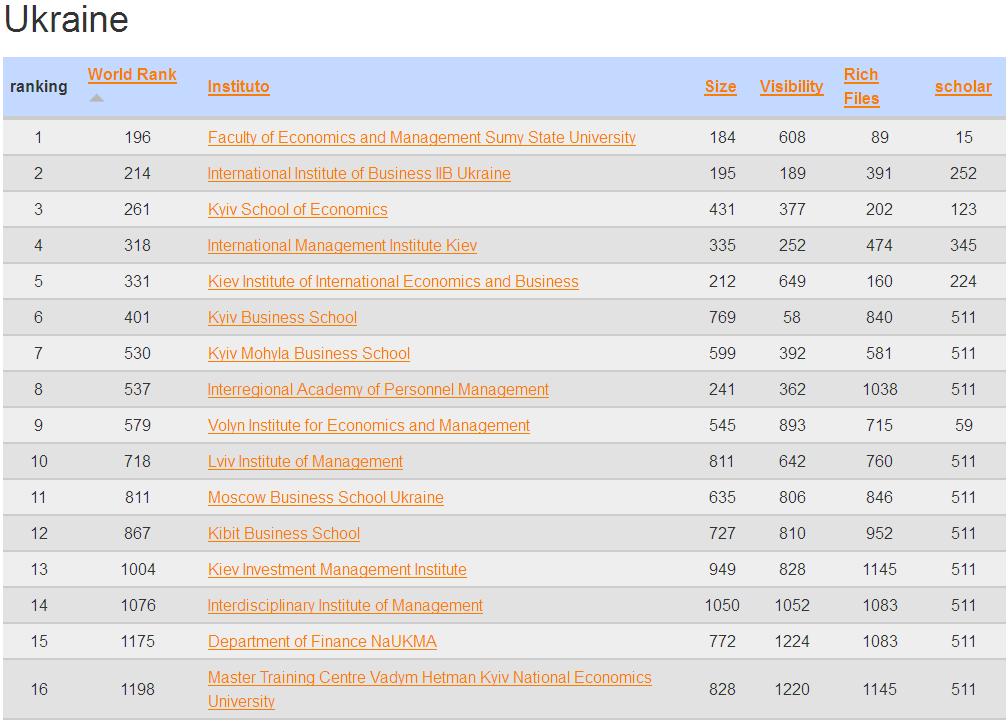Open Kyiv School of Economics link

[x=298, y=210]
